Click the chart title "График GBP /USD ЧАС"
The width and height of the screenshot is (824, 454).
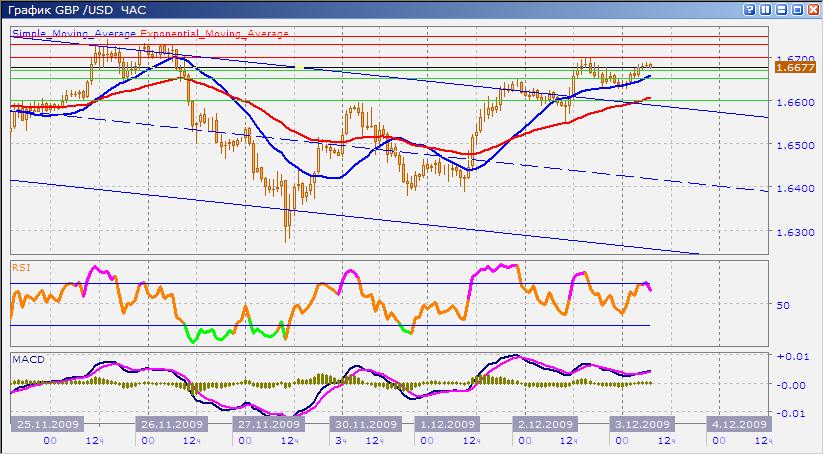[x=75, y=9]
